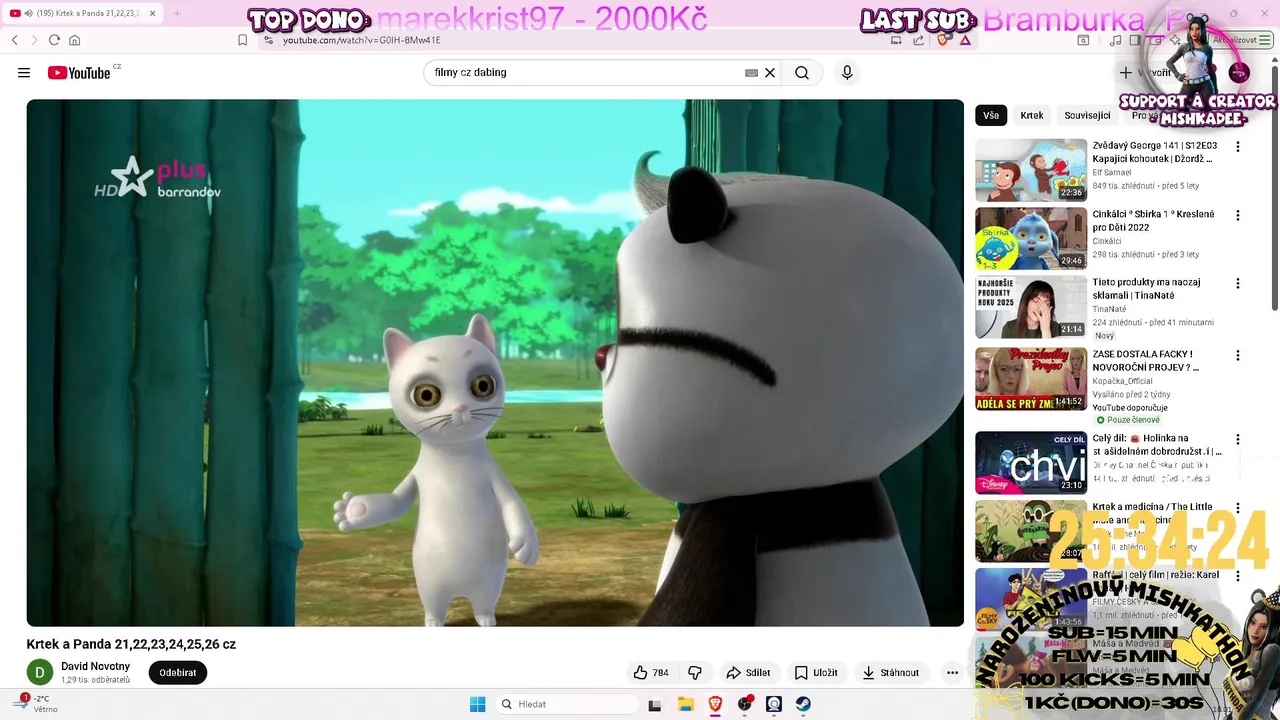Click video title Krtek a Panda 21,22,23,24,25,26 cz
The height and width of the screenshot is (720, 1280).
tap(131, 644)
